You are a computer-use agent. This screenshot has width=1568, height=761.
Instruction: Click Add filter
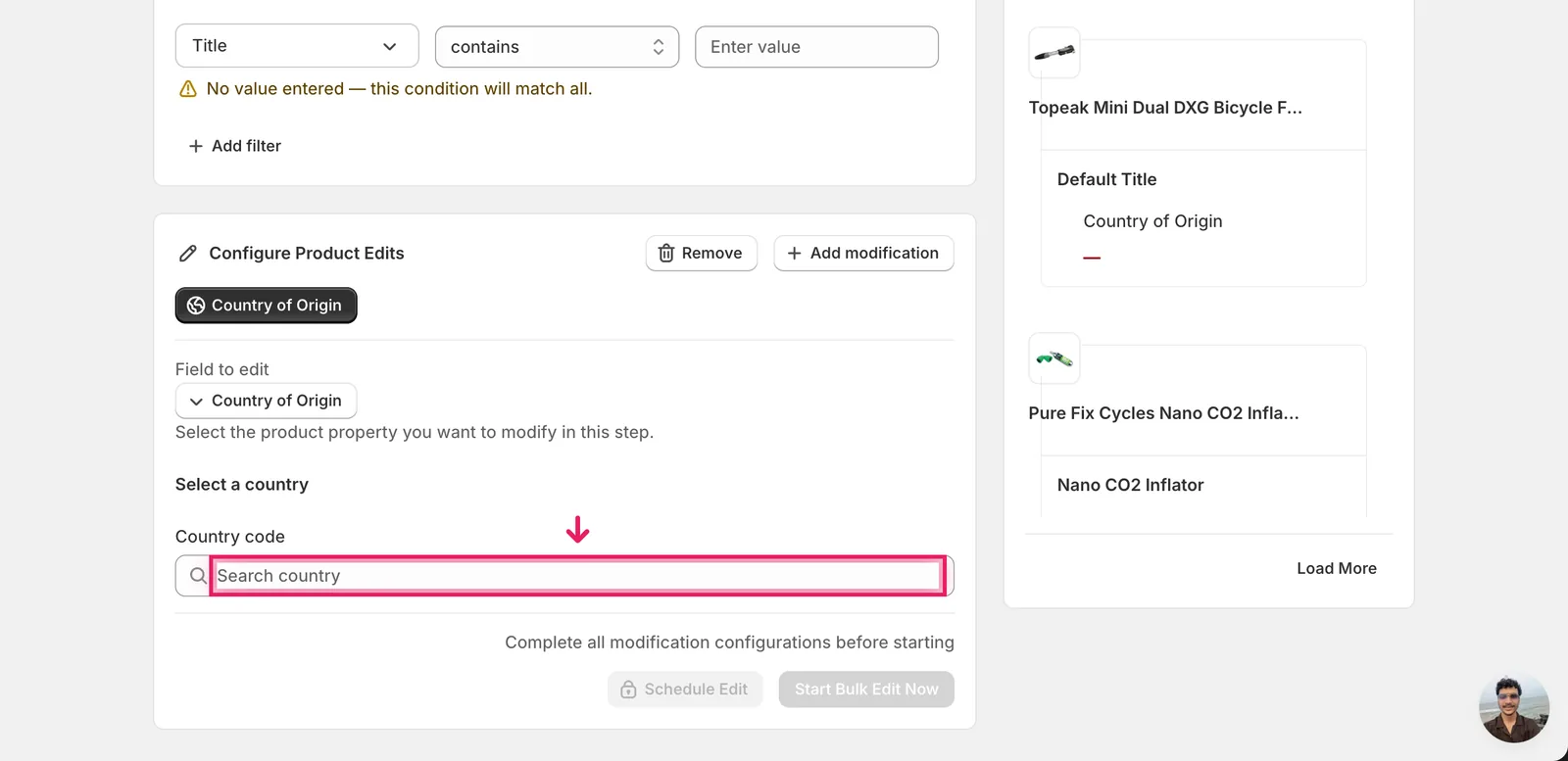point(234,146)
